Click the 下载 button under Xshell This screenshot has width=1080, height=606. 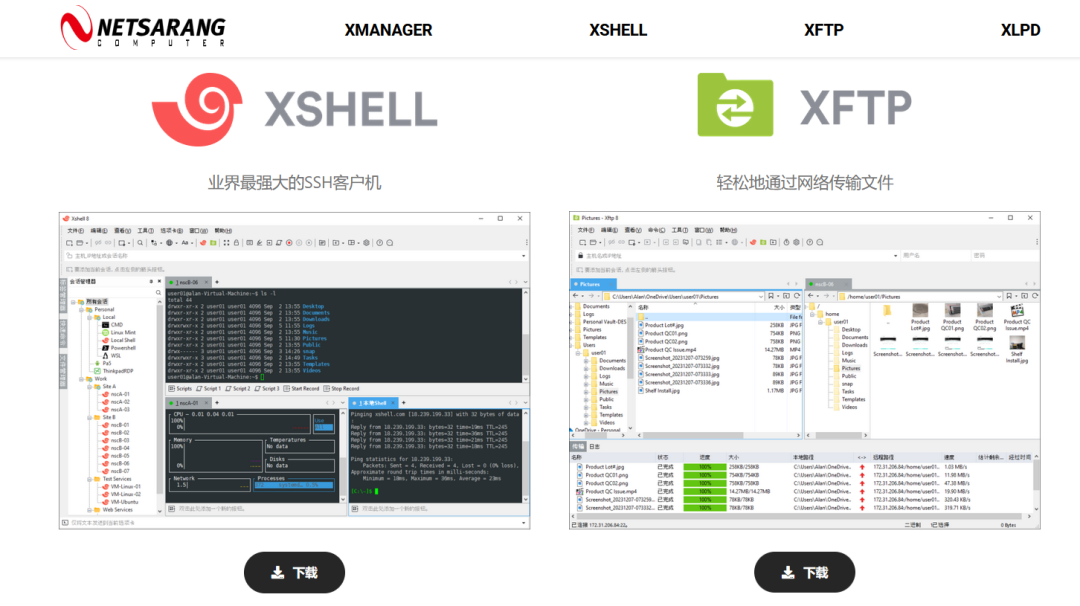click(x=294, y=572)
